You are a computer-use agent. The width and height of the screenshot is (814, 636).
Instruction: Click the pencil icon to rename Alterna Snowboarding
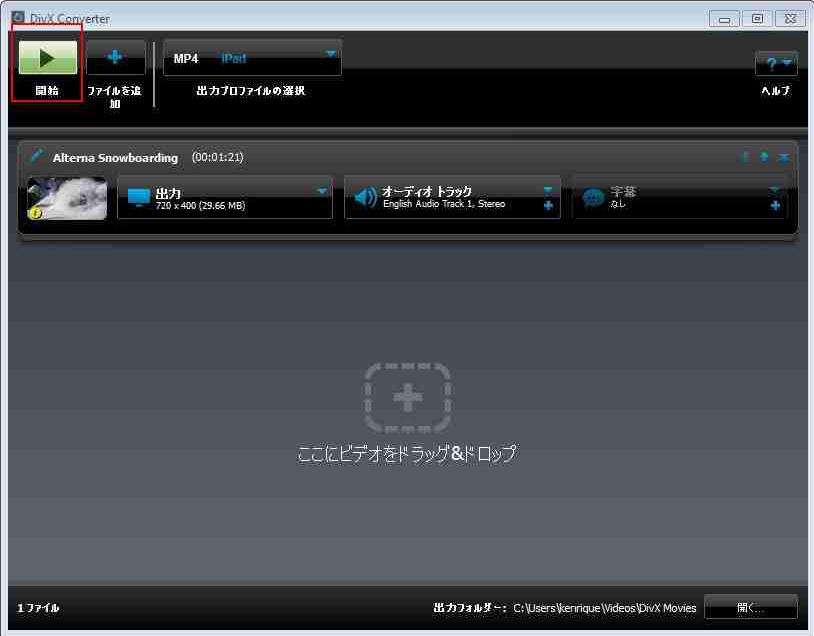click(37, 155)
